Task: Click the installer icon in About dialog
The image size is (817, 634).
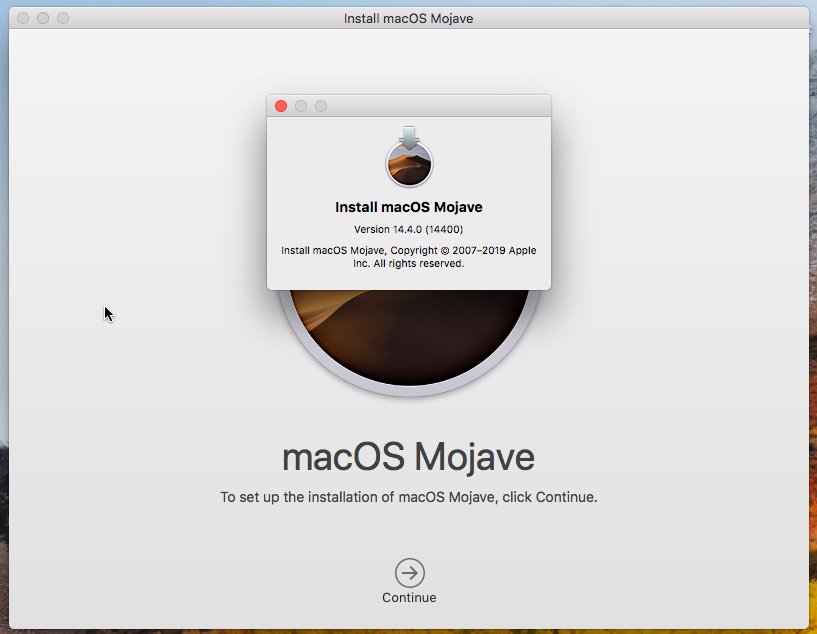Action: point(409,156)
